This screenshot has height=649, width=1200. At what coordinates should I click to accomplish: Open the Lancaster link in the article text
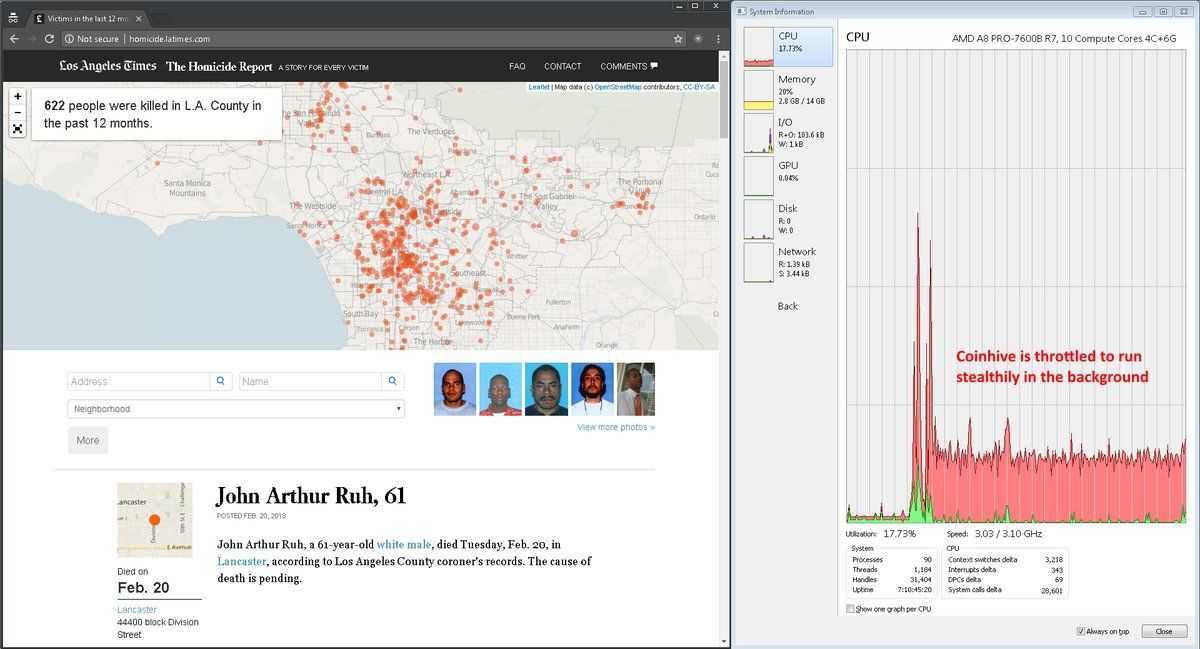(x=242, y=562)
